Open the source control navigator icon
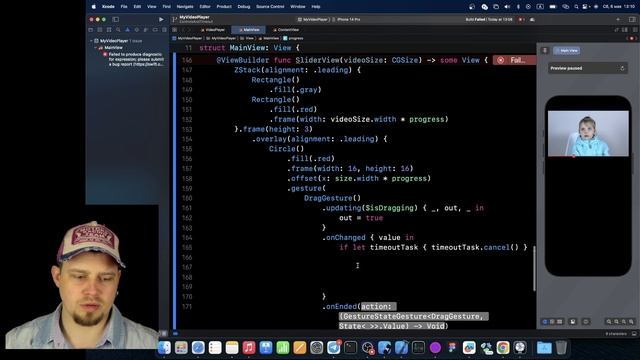 point(100,30)
